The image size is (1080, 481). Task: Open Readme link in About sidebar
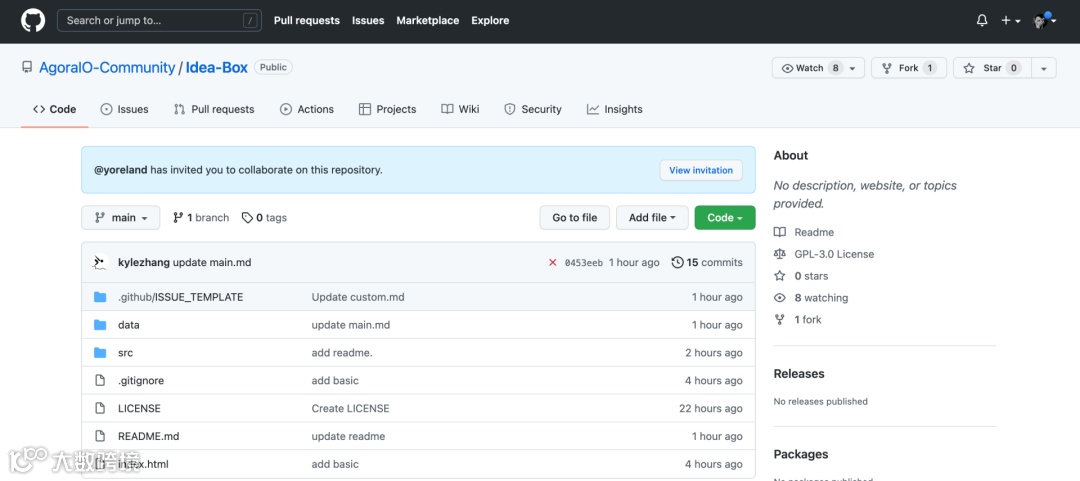click(804, 232)
